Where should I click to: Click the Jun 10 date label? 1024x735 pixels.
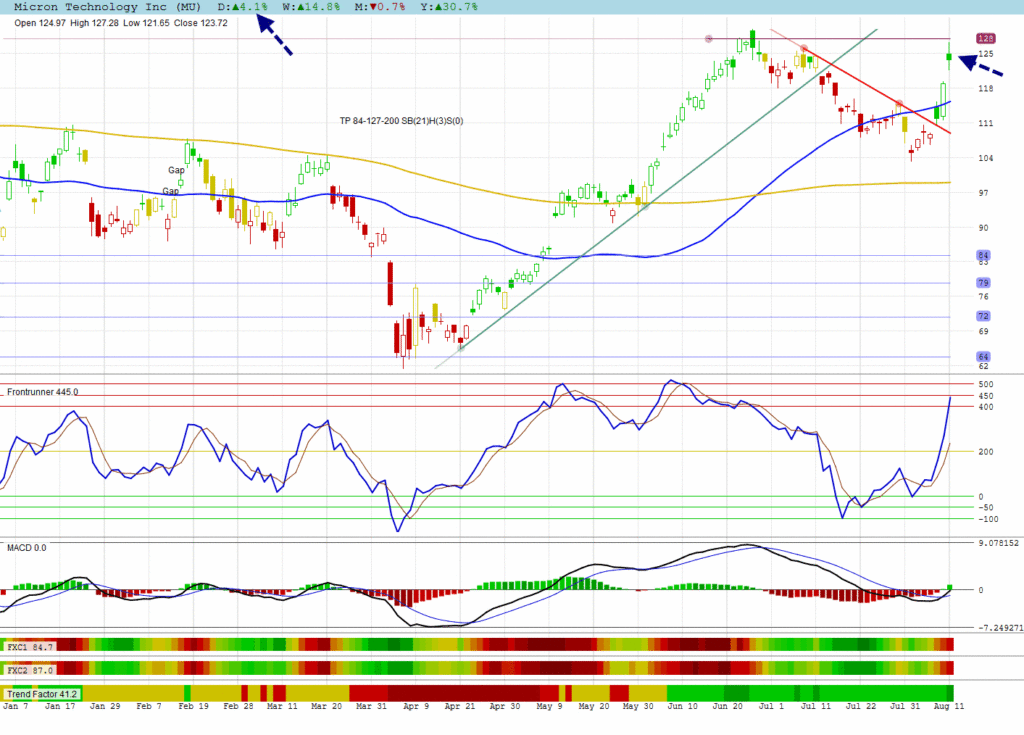(x=682, y=706)
